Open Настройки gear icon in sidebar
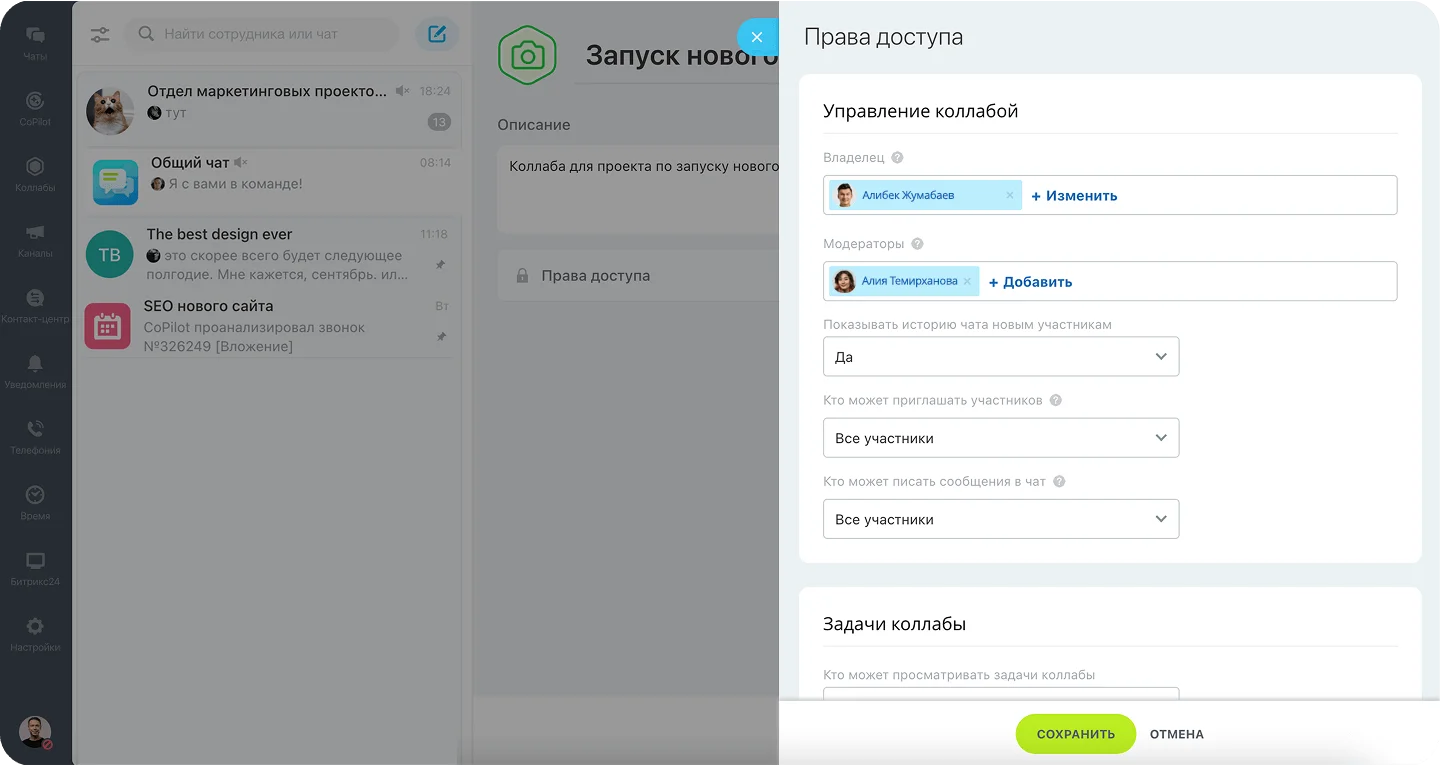The height and width of the screenshot is (766, 1440). (35, 634)
